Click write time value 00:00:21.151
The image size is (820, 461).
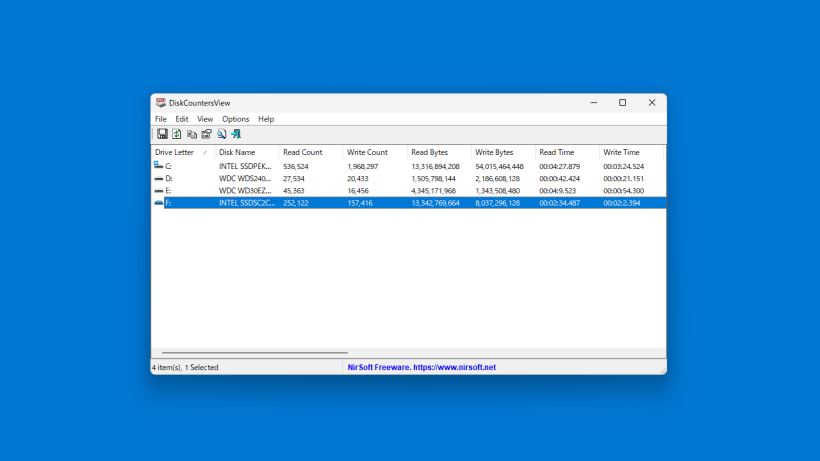[623, 178]
